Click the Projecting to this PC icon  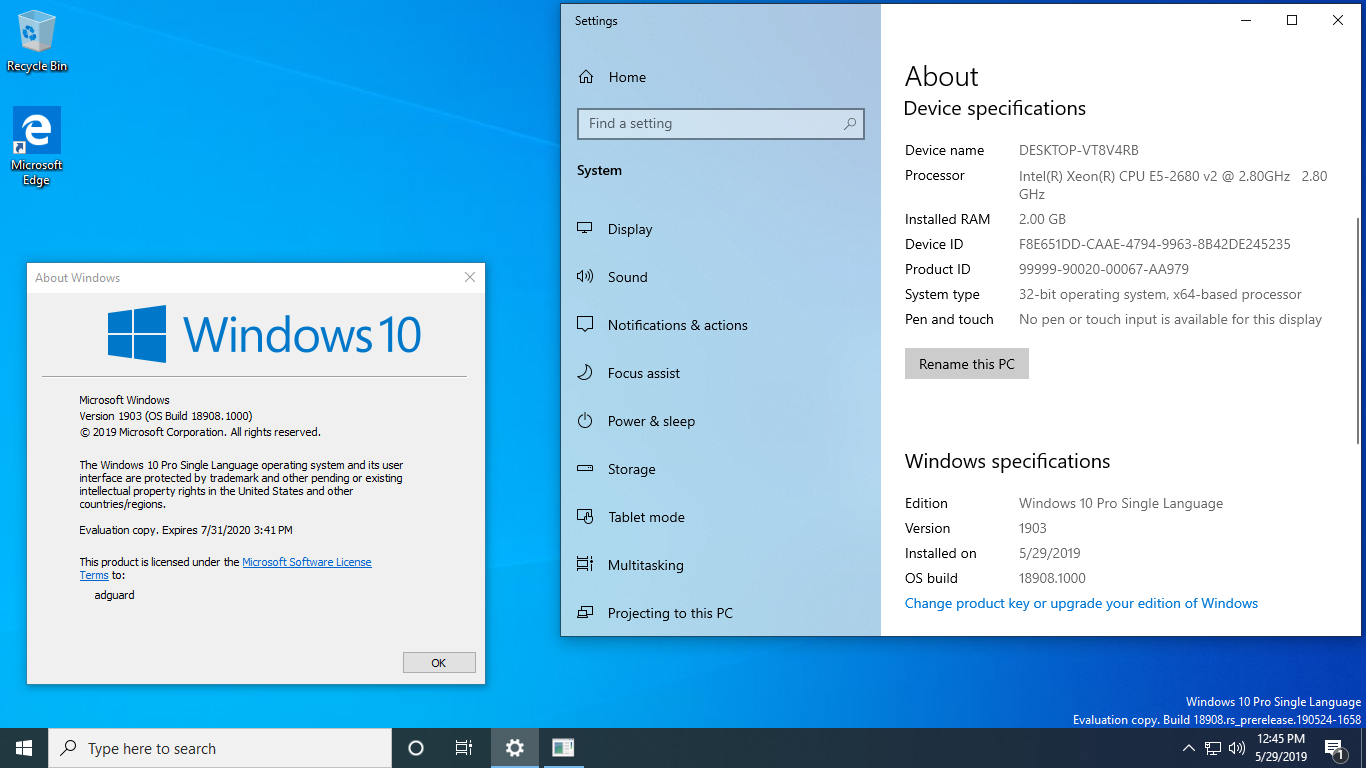click(x=585, y=613)
